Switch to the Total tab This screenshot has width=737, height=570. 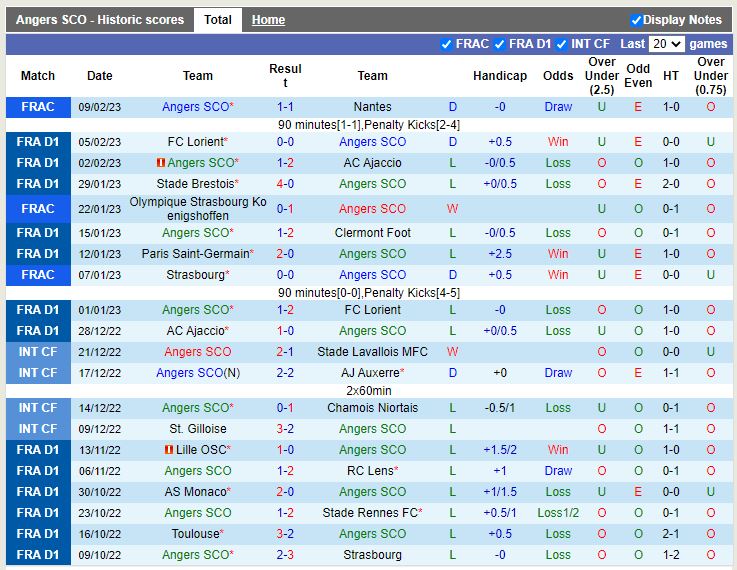(x=218, y=20)
